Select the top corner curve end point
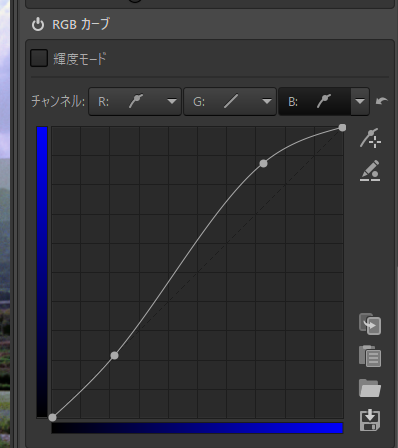This screenshot has width=398, height=448. 342,128
